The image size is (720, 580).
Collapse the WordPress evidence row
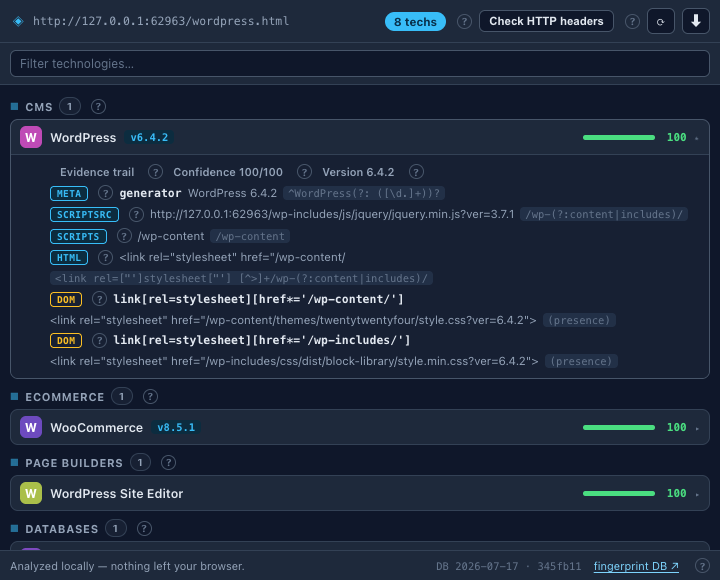[360, 137]
